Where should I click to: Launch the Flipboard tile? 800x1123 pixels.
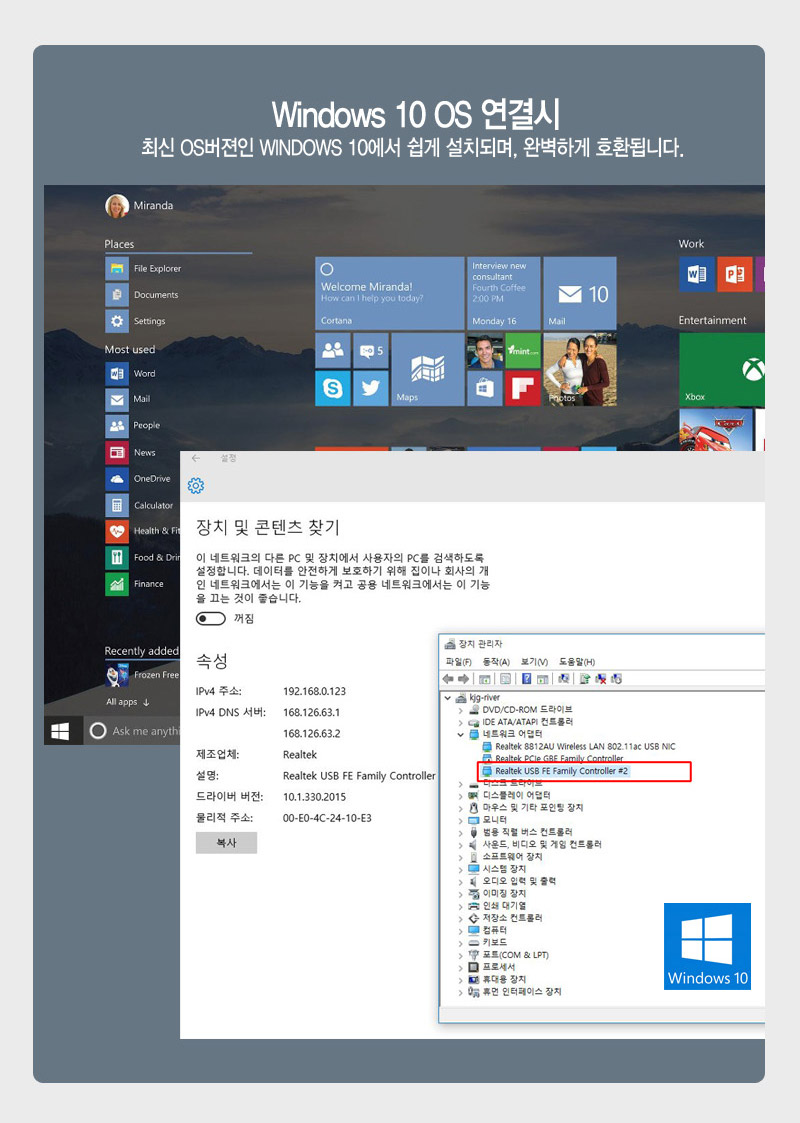(523, 388)
